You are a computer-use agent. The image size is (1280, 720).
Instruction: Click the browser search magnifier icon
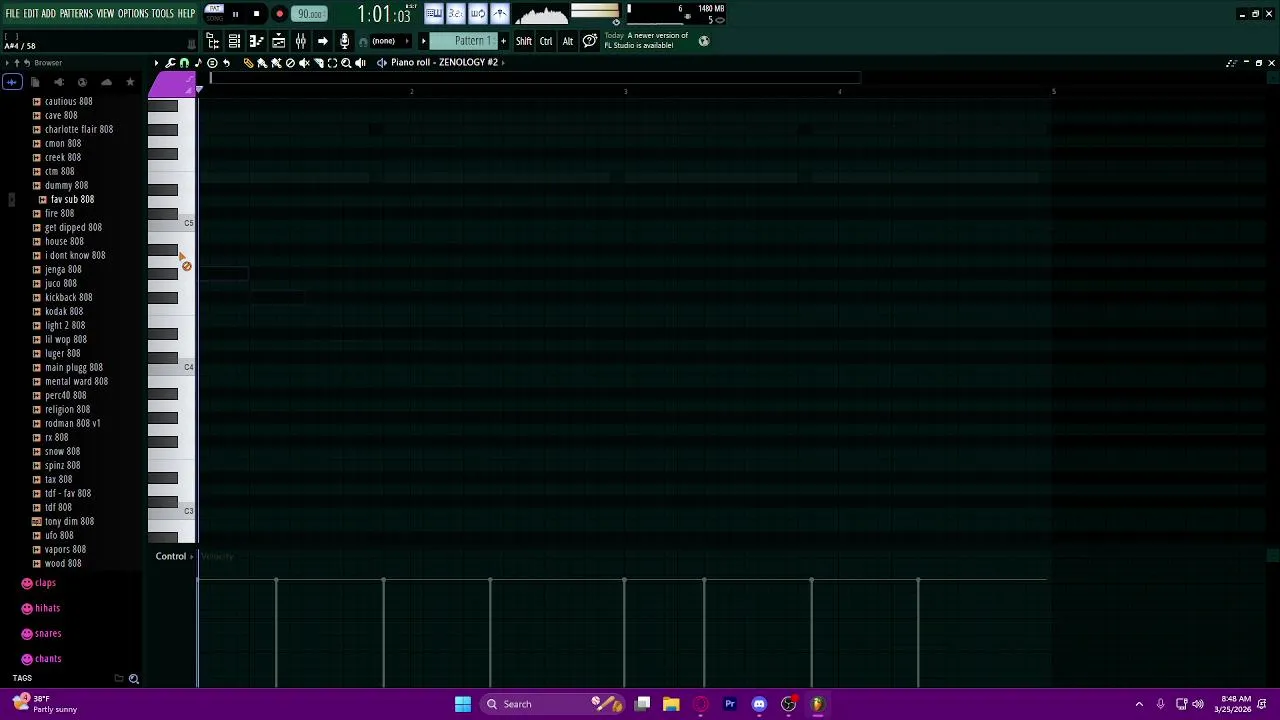coord(133,679)
